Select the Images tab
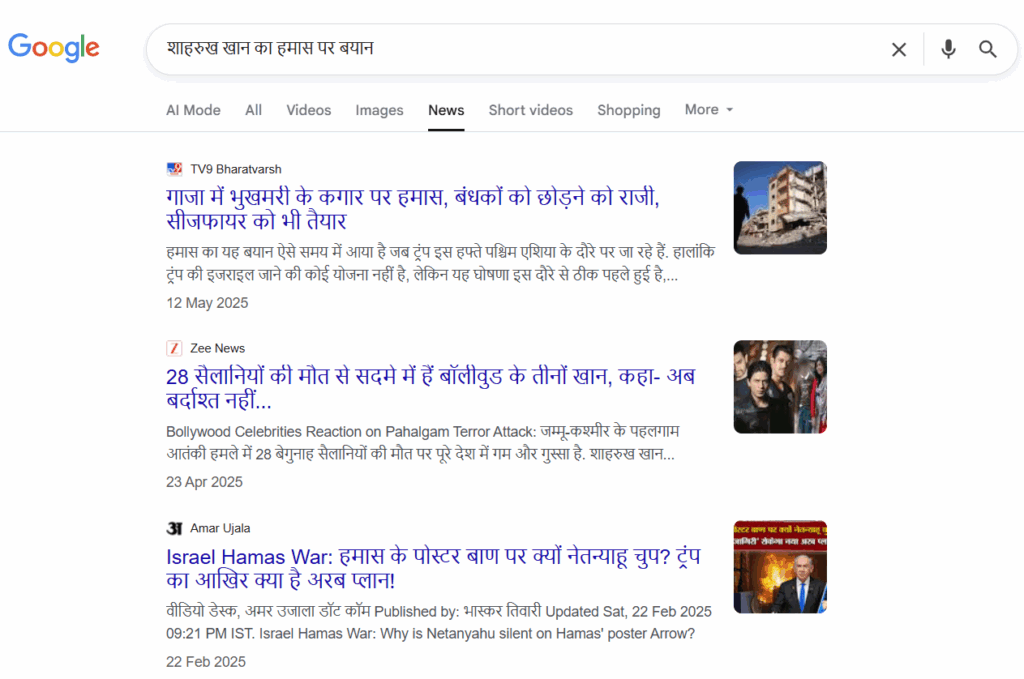This screenshot has height=679, width=1024. (379, 110)
